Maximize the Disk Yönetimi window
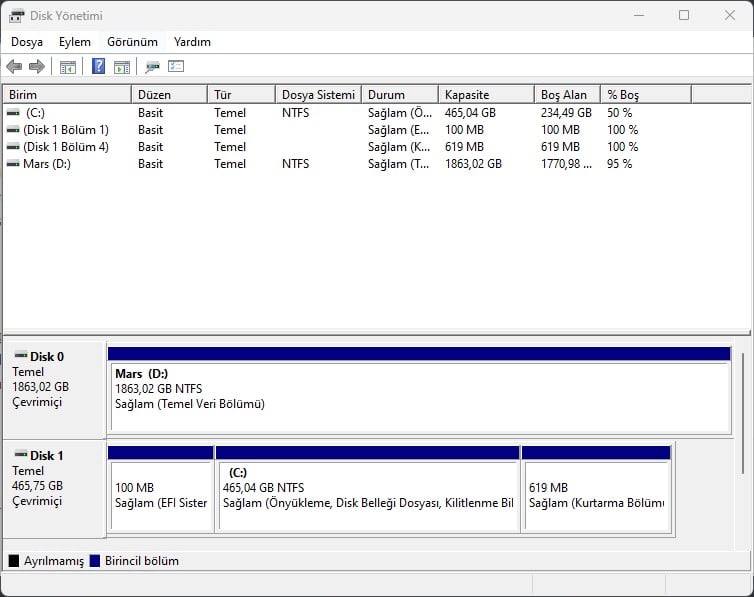754x597 pixels. coord(684,15)
